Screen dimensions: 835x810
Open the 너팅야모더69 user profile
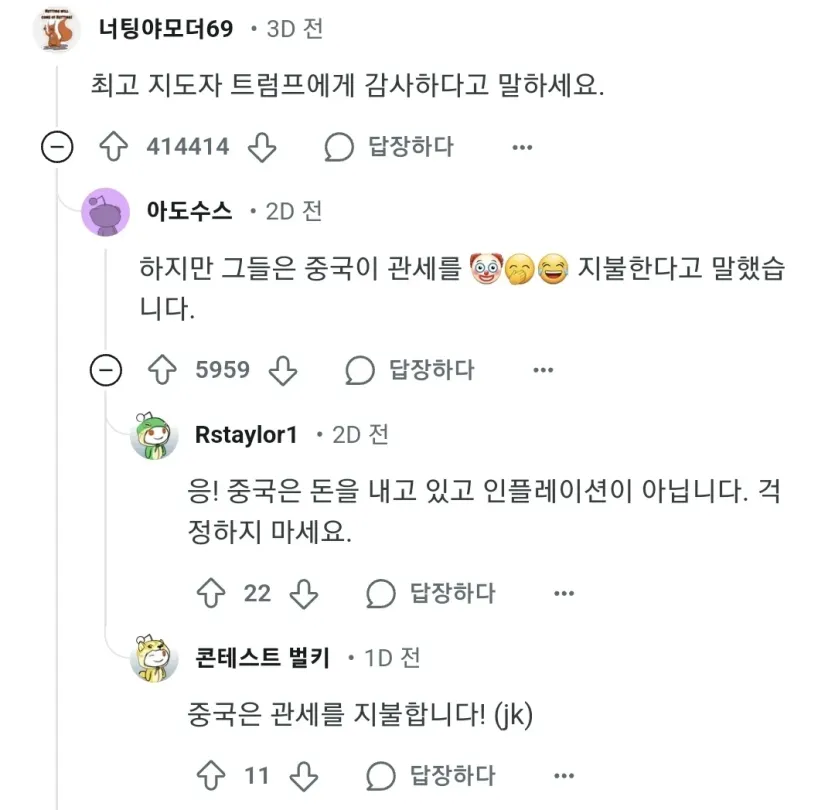pos(165,28)
